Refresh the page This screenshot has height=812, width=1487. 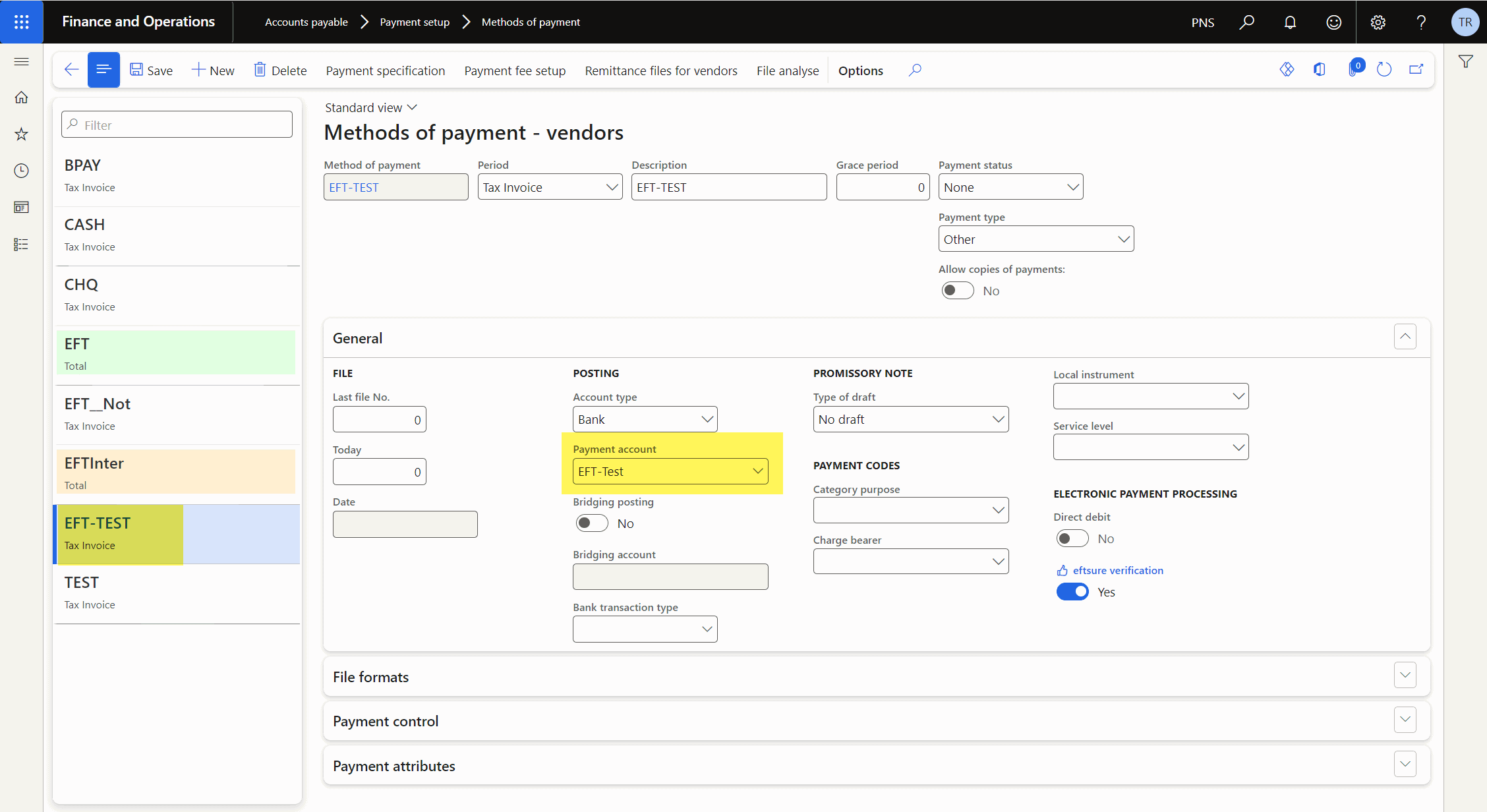[1384, 69]
